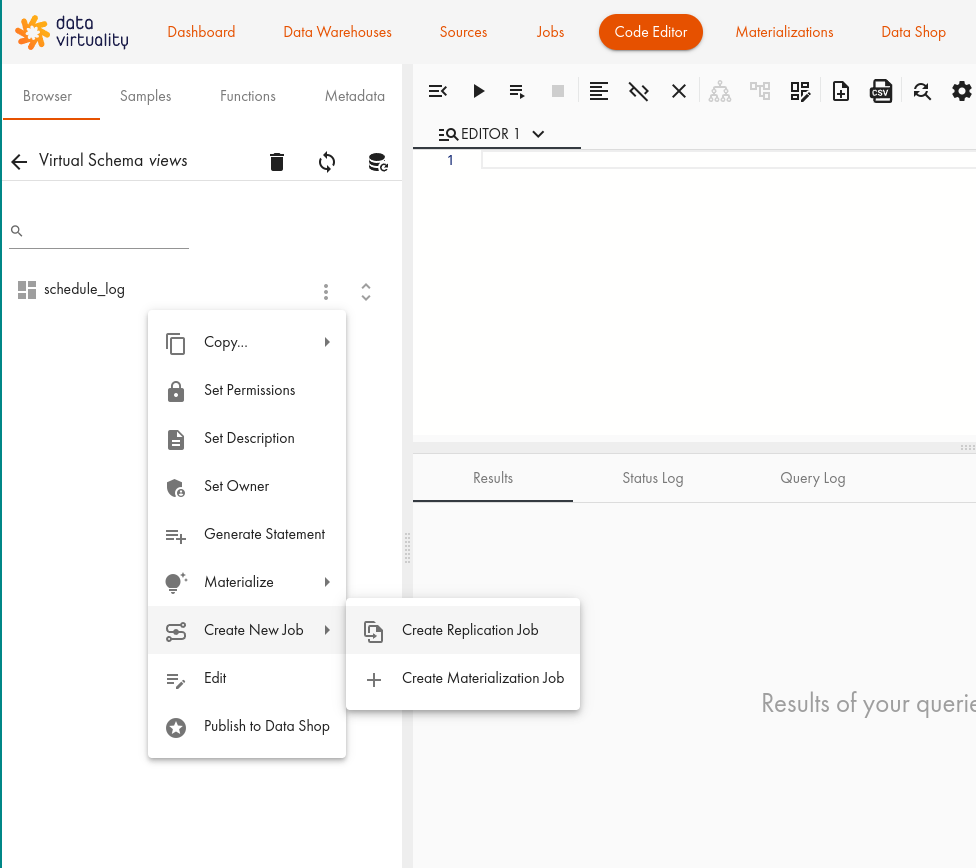Open the EDITOR 1 dropdown chevron
The image size is (976, 868).
pos(538,133)
